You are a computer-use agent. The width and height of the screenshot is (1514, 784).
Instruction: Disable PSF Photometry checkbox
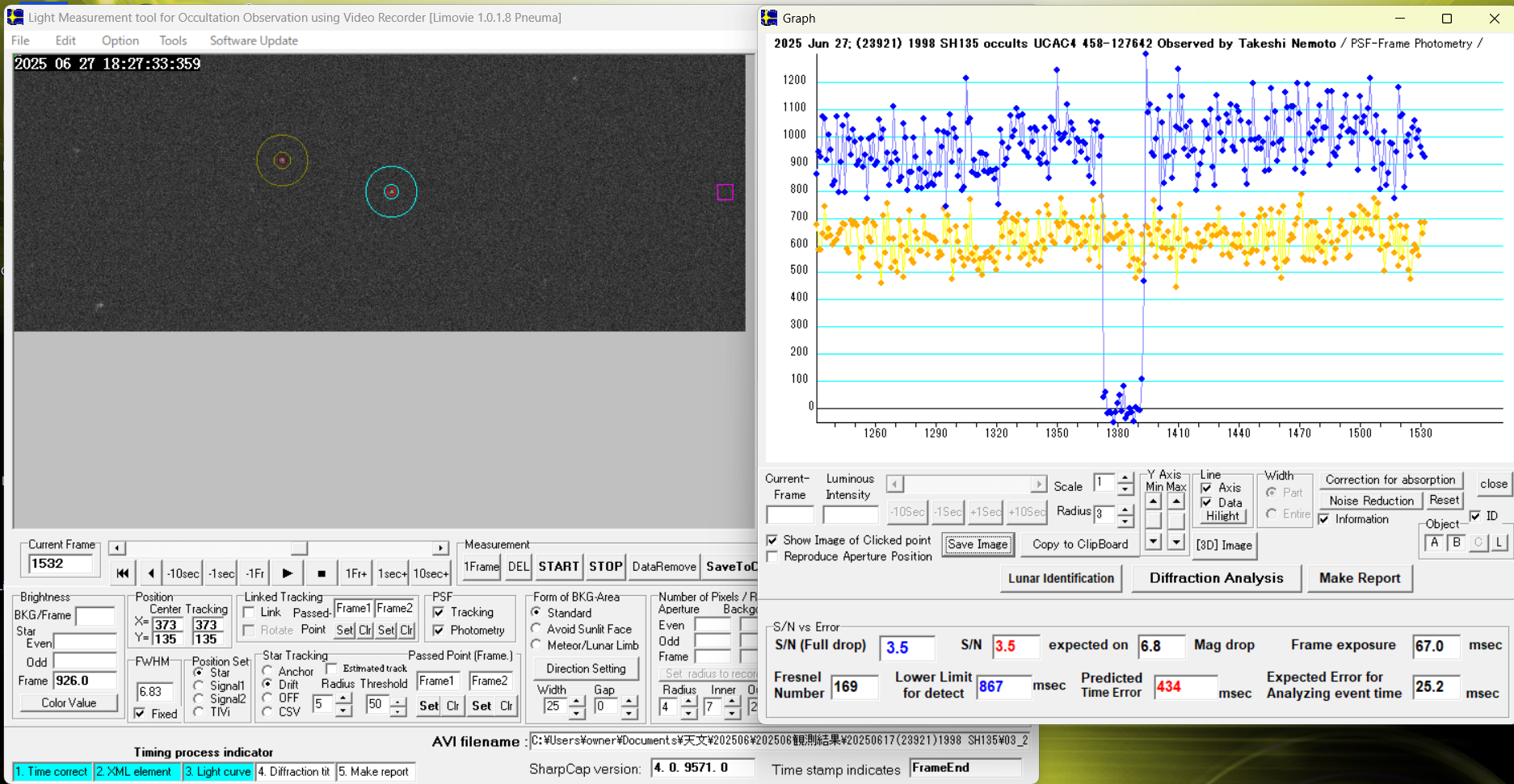click(439, 630)
